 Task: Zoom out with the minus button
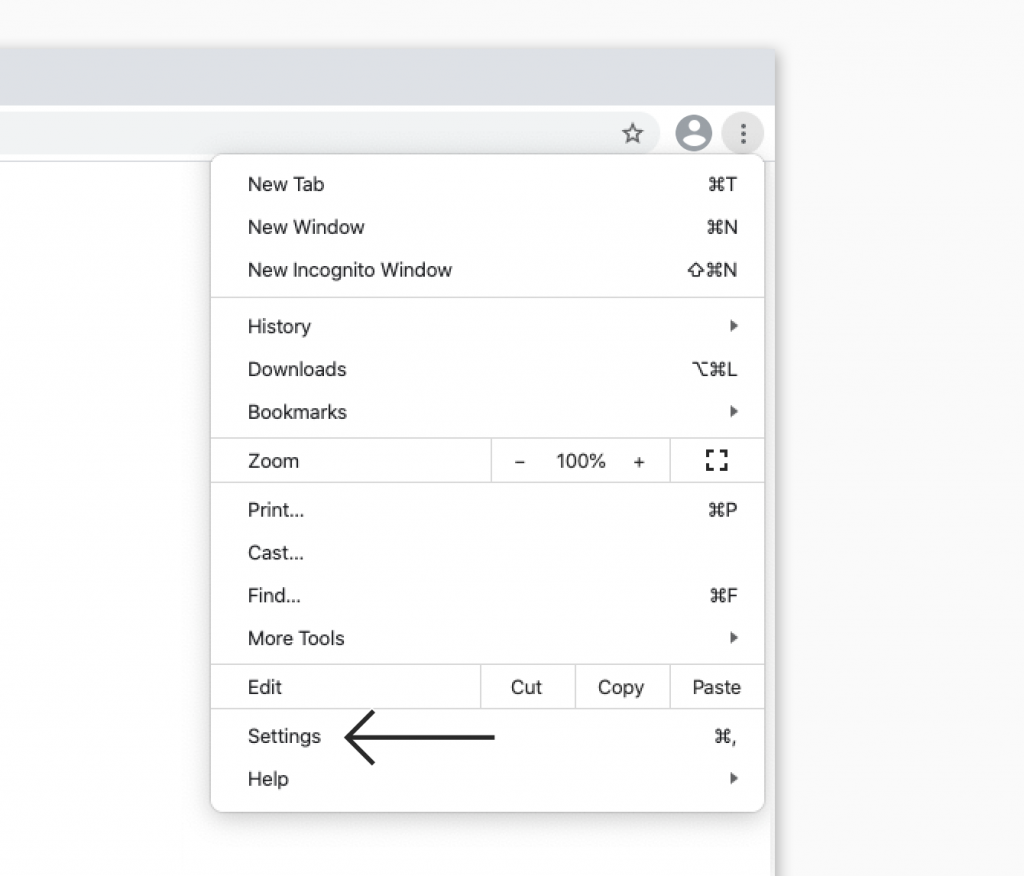pyautogui.click(x=520, y=461)
